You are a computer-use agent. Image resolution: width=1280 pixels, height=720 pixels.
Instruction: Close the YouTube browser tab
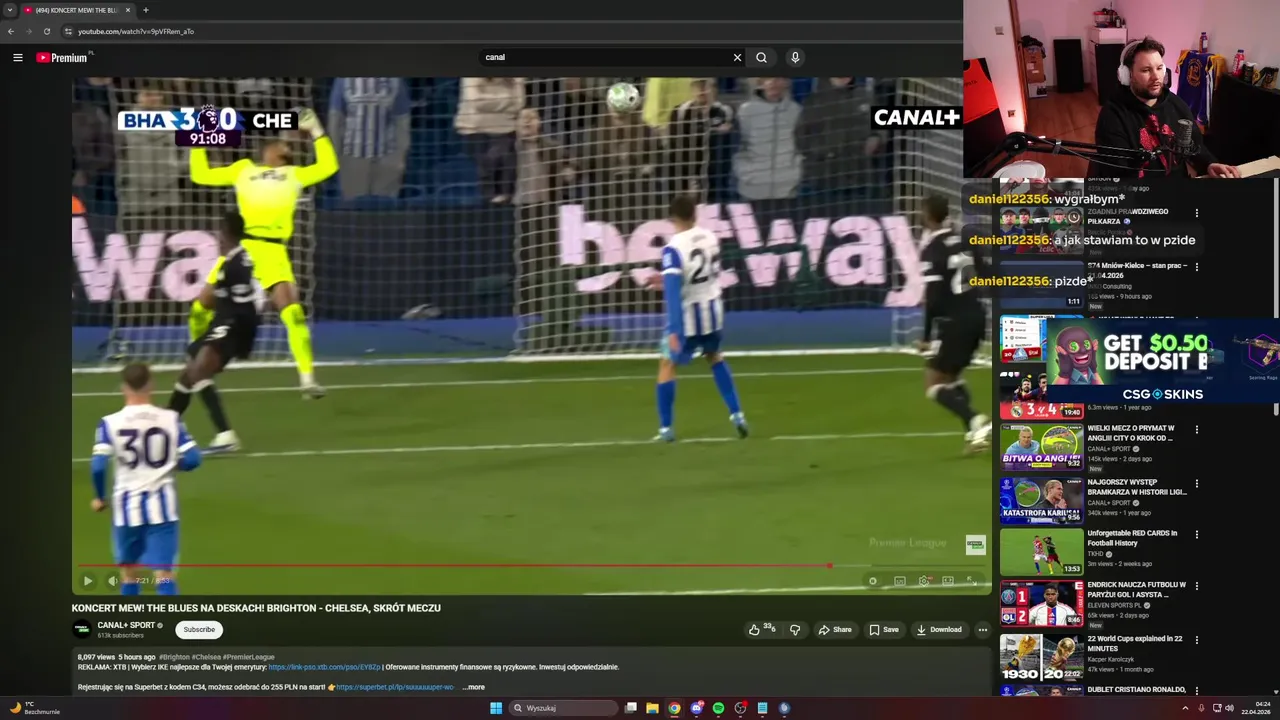pyautogui.click(x=128, y=10)
